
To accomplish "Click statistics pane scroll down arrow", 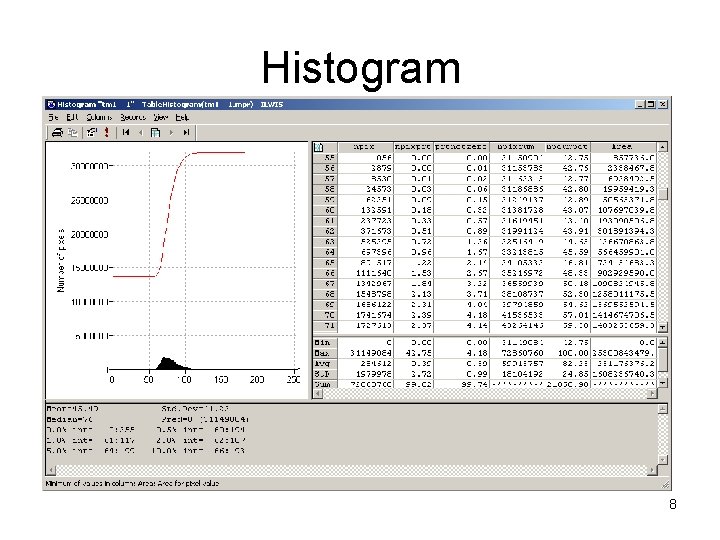I will click(663, 383).
